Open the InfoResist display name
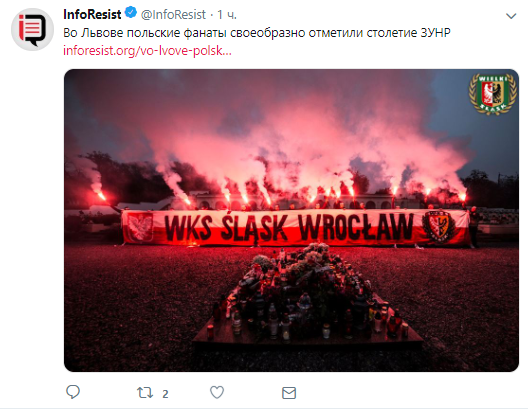The height and width of the screenshot is (409, 528). tap(92, 14)
